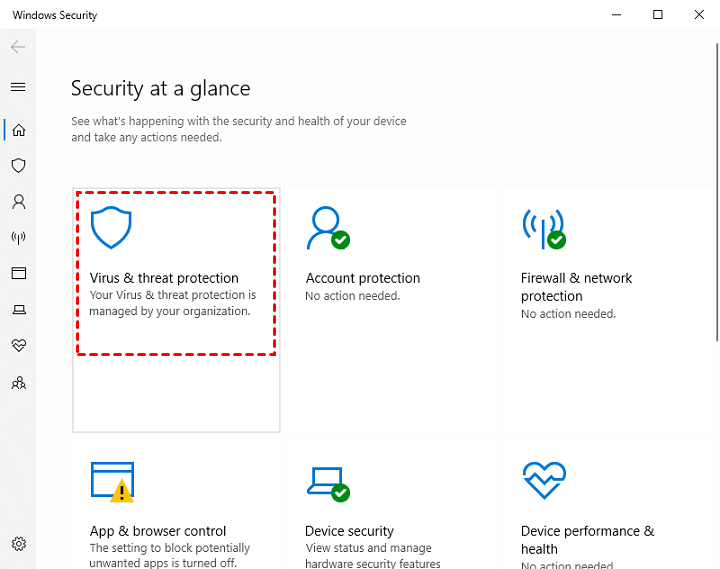The width and height of the screenshot is (720, 569).
Task: Open Settings gear in the sidebar
Action: pos(18,545)
